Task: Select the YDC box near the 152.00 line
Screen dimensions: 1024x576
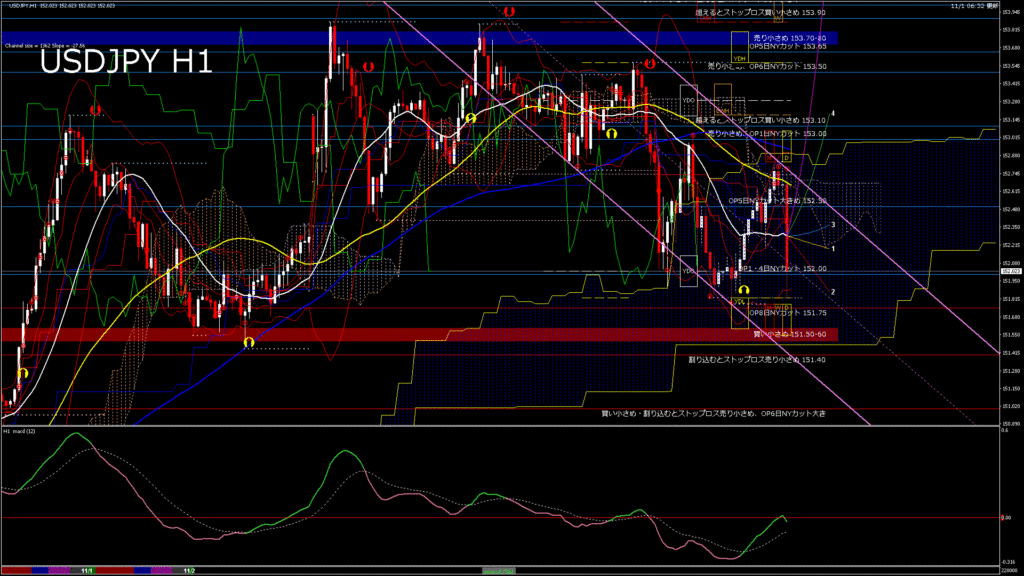Action: [x=688, y=270]
